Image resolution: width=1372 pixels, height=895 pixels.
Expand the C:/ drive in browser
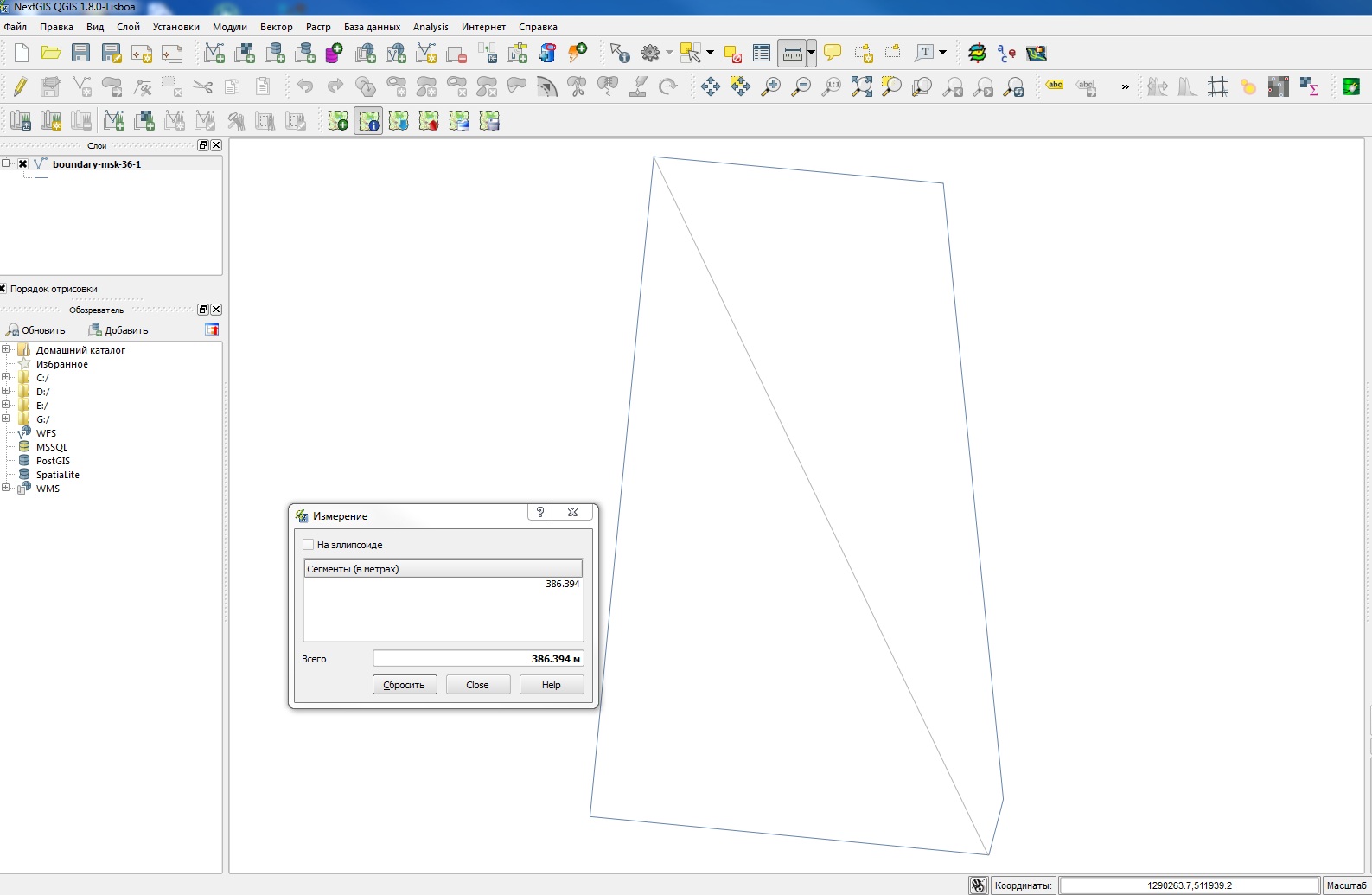tap(6, 378)
